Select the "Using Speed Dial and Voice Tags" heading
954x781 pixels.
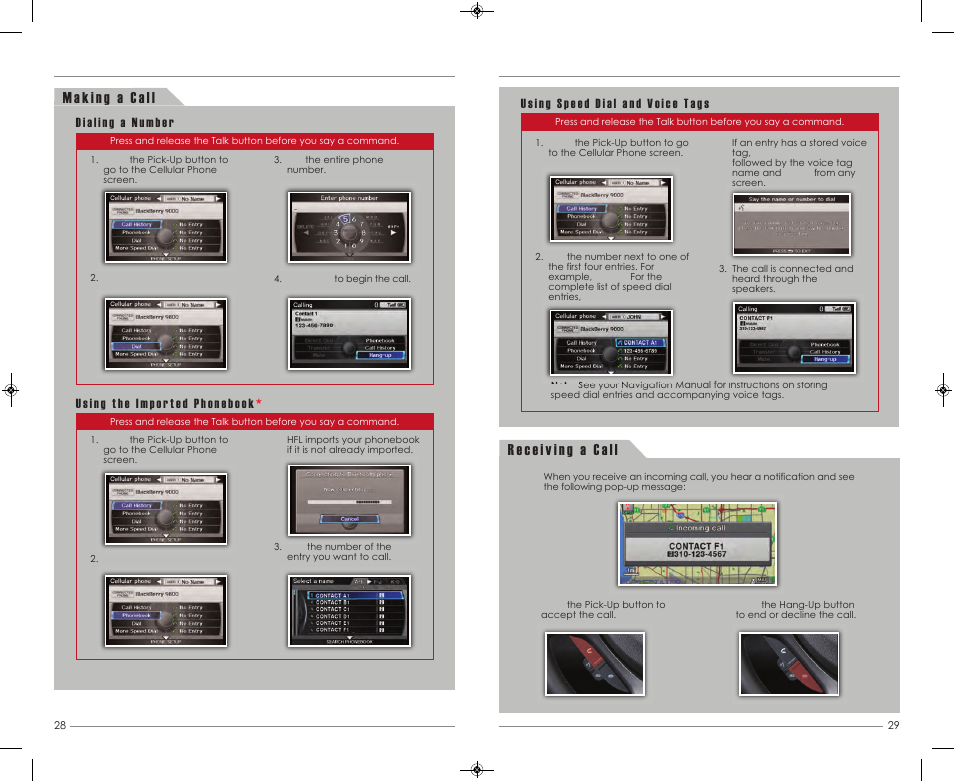point(615,104)
